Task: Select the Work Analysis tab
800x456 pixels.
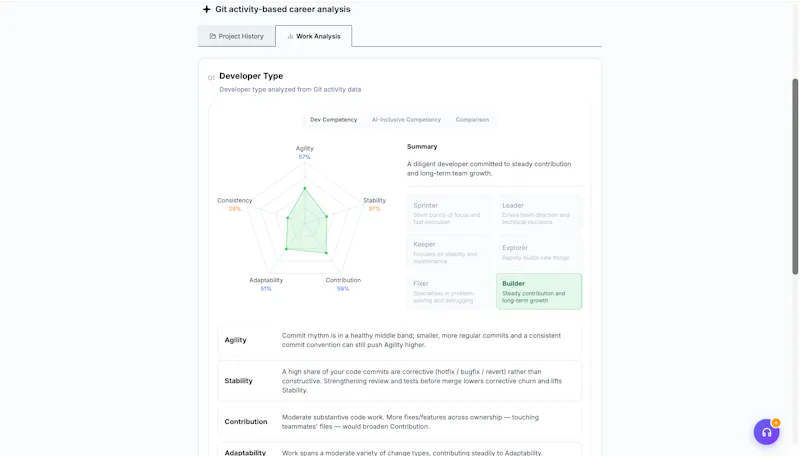Action: pyautogui.click(x=313, y=36)
